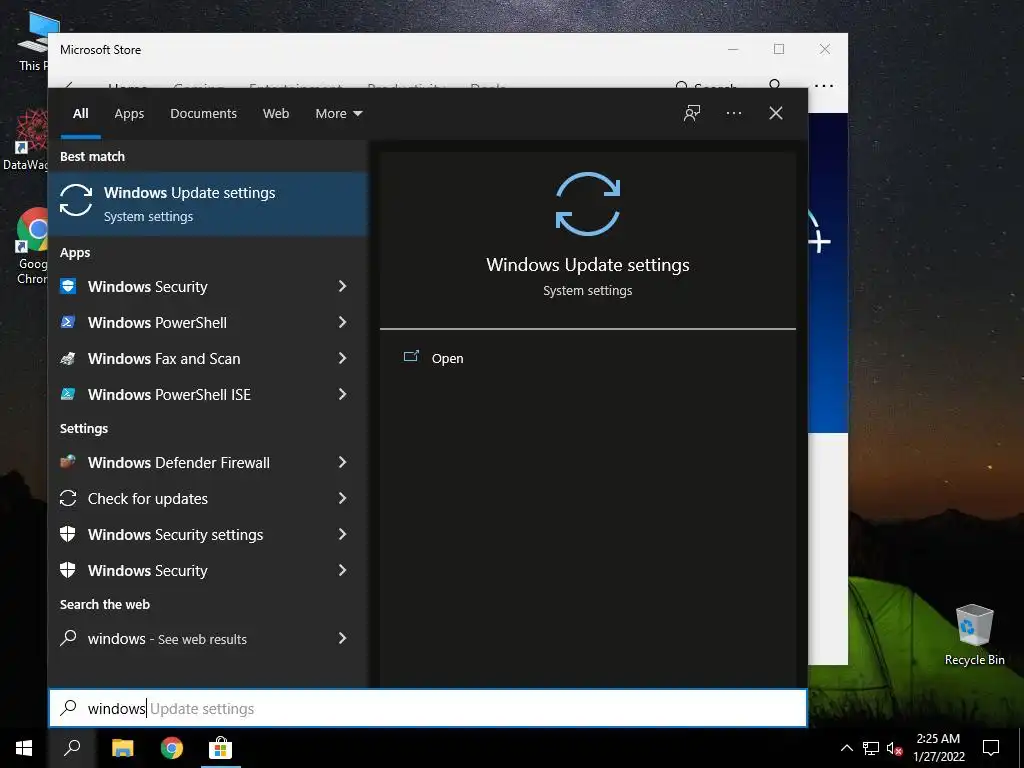
Task: Click magnifier icon in search box
Action: point(68,708)
